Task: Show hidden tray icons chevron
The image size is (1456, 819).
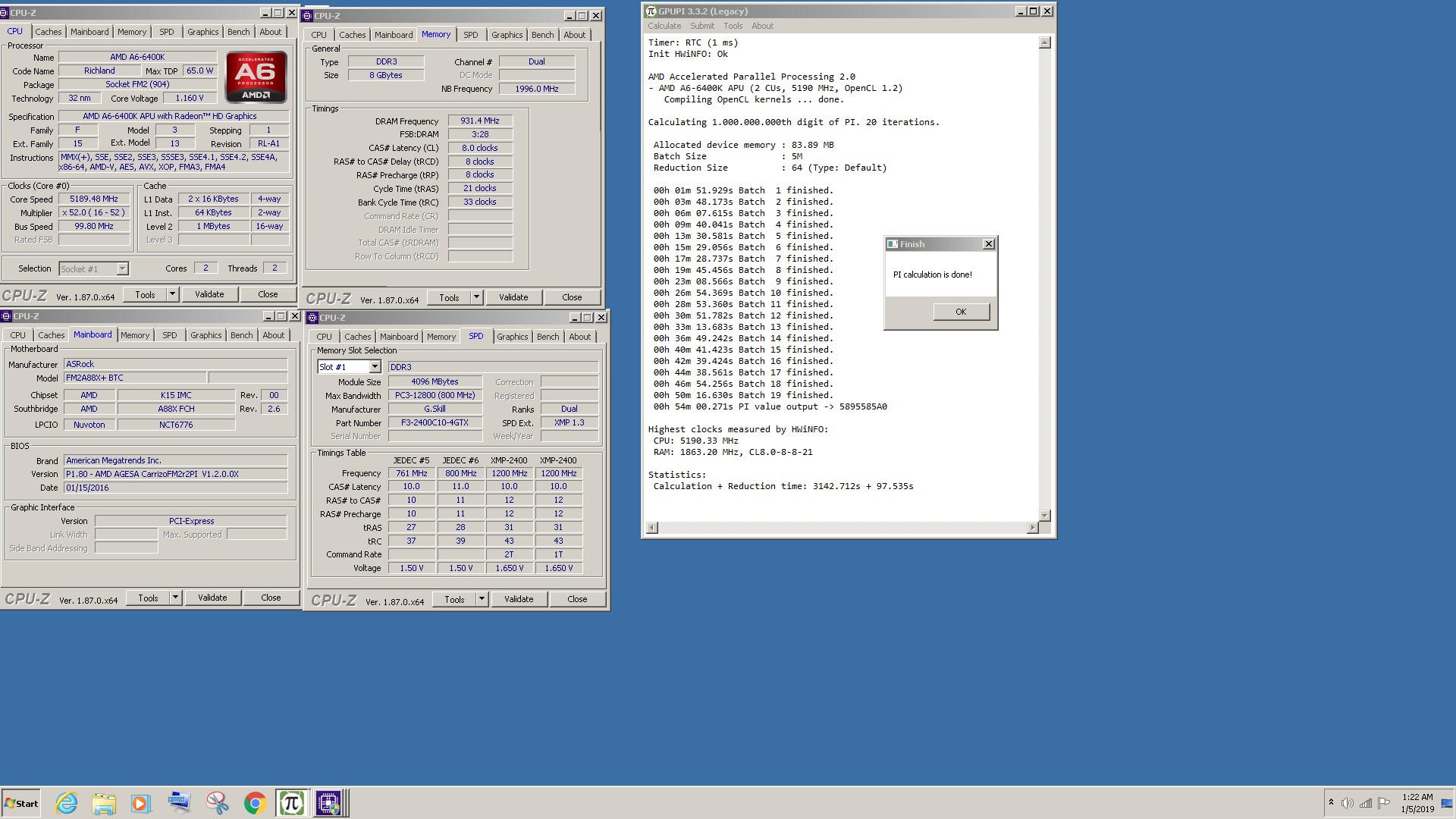Action: tap(1331, 802)
